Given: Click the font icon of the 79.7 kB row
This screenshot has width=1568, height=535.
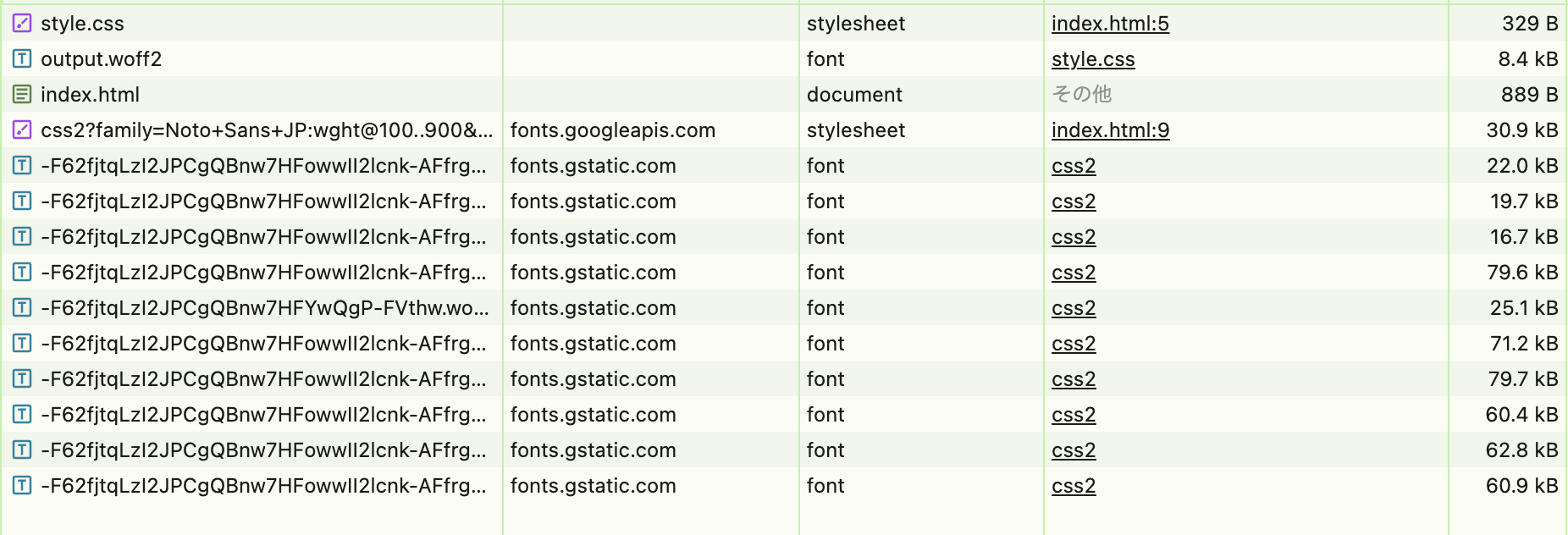Looking at the screenshot, I should coord(22,378).
